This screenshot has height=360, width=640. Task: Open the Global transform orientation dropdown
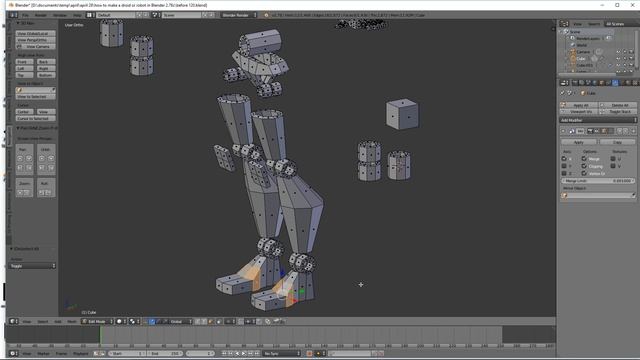click(179, 322)
